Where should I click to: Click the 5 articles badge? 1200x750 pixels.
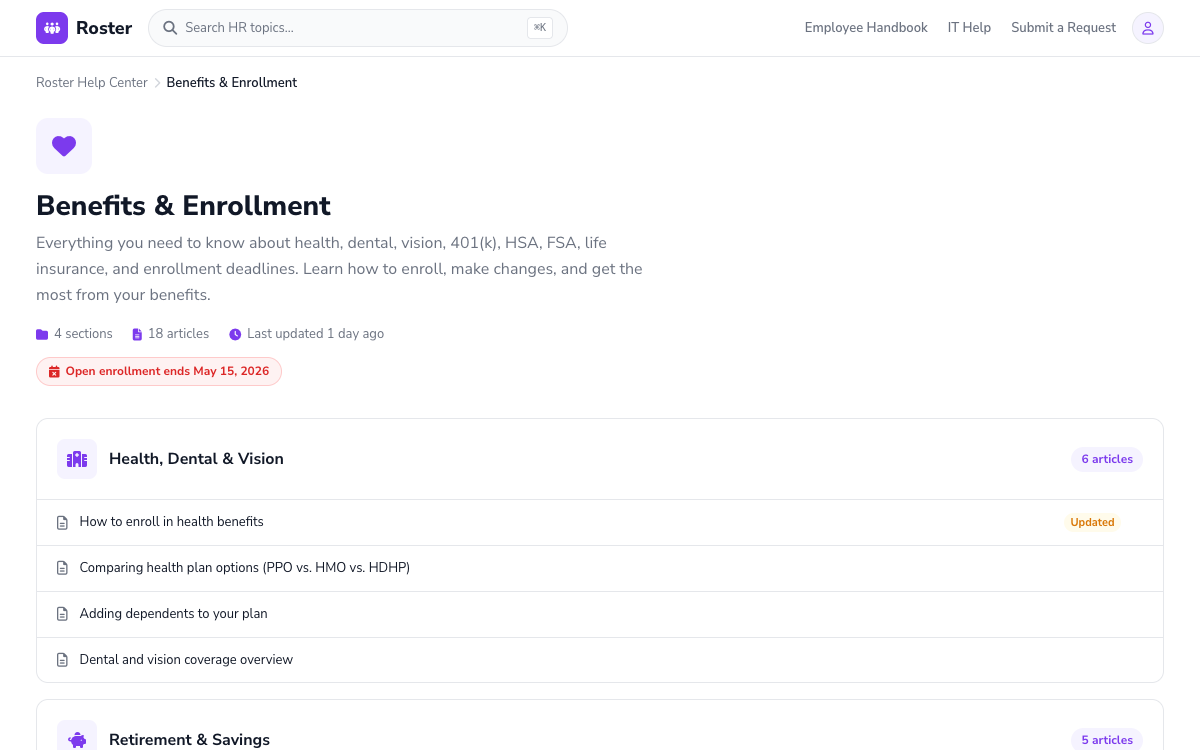(1107, 740)
